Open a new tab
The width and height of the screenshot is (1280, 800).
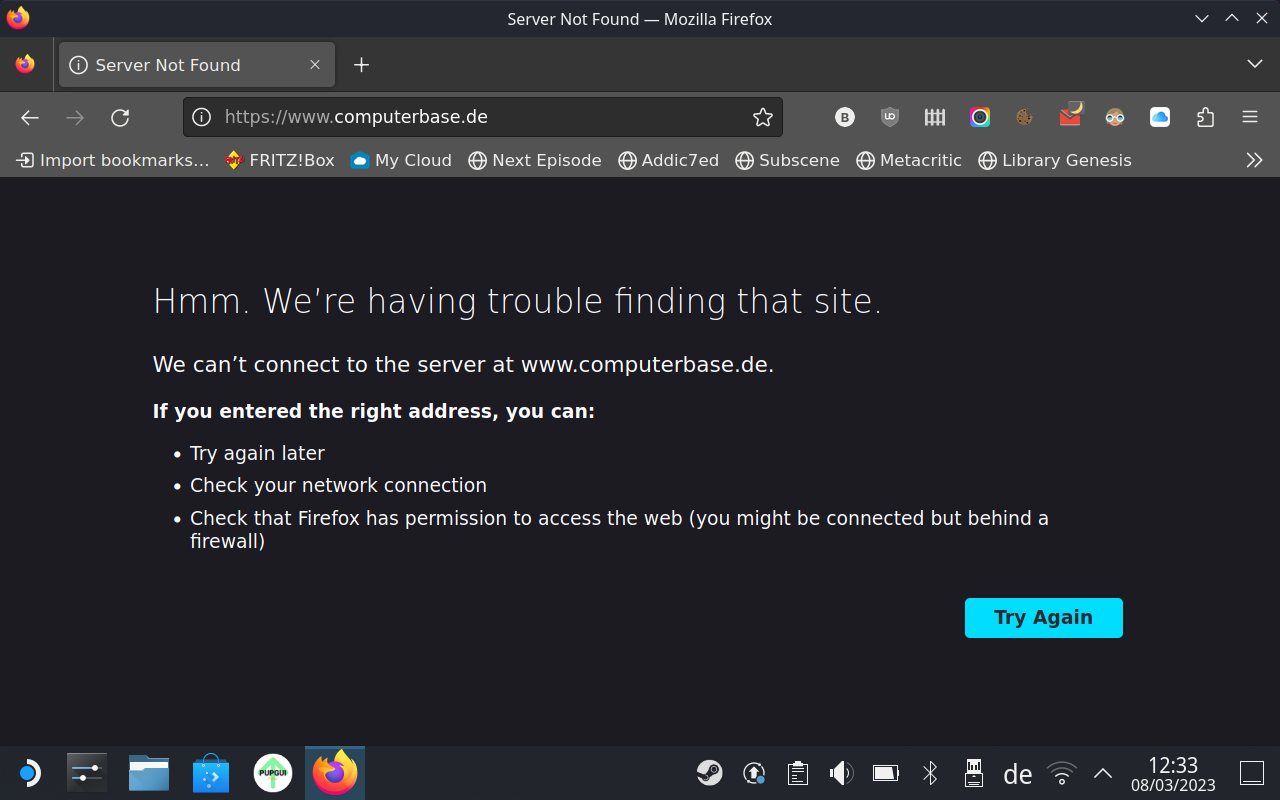click(362, 65)
